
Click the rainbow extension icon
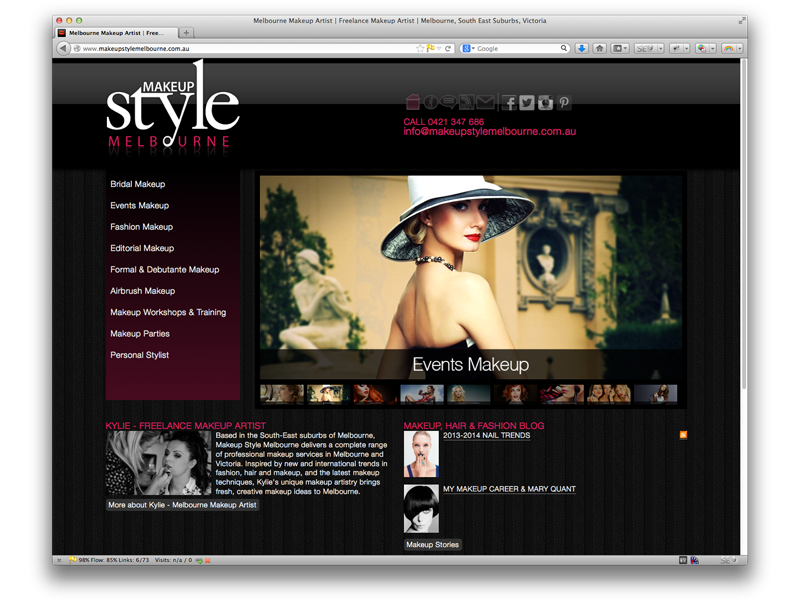(x=729, y=48)
